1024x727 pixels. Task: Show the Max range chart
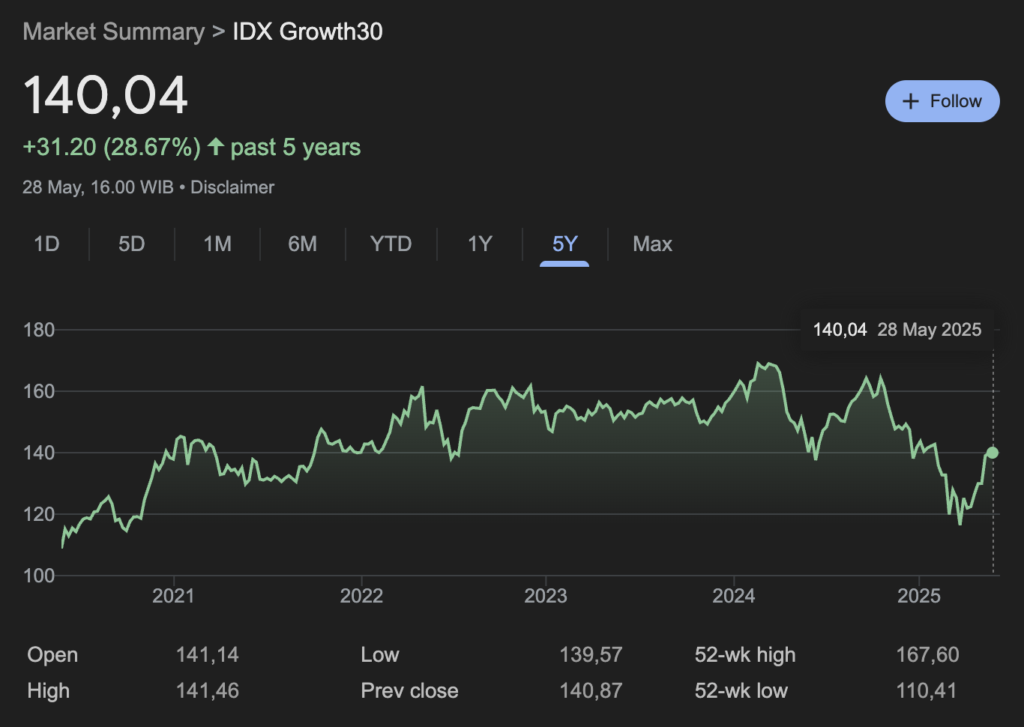652,244
